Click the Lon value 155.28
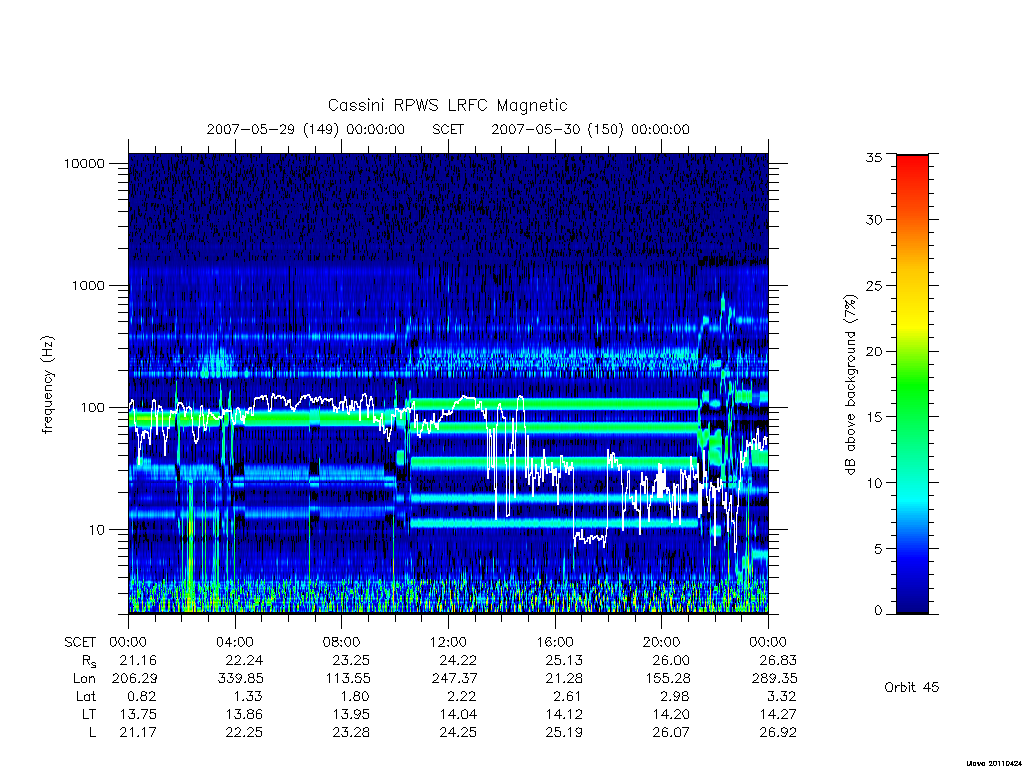Screen dimensions: 1024x768 [x=668, y=679]
